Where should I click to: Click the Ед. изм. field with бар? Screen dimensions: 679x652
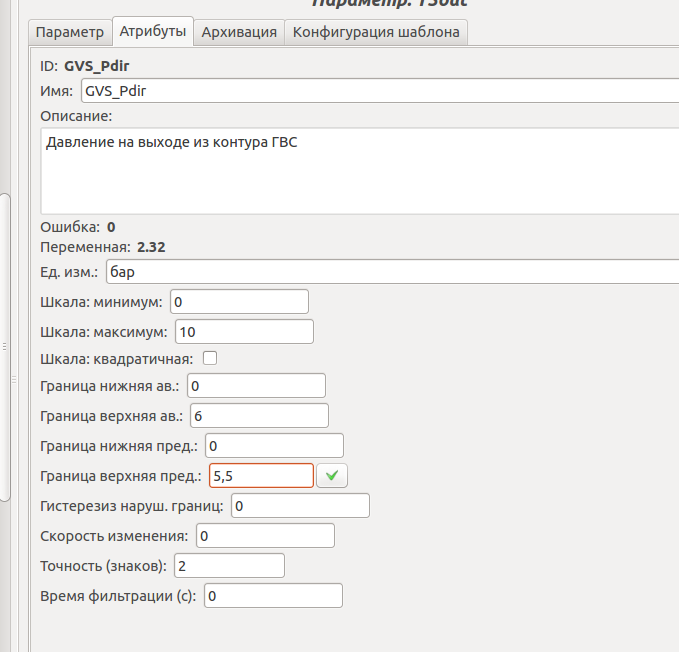click(390, 272)
